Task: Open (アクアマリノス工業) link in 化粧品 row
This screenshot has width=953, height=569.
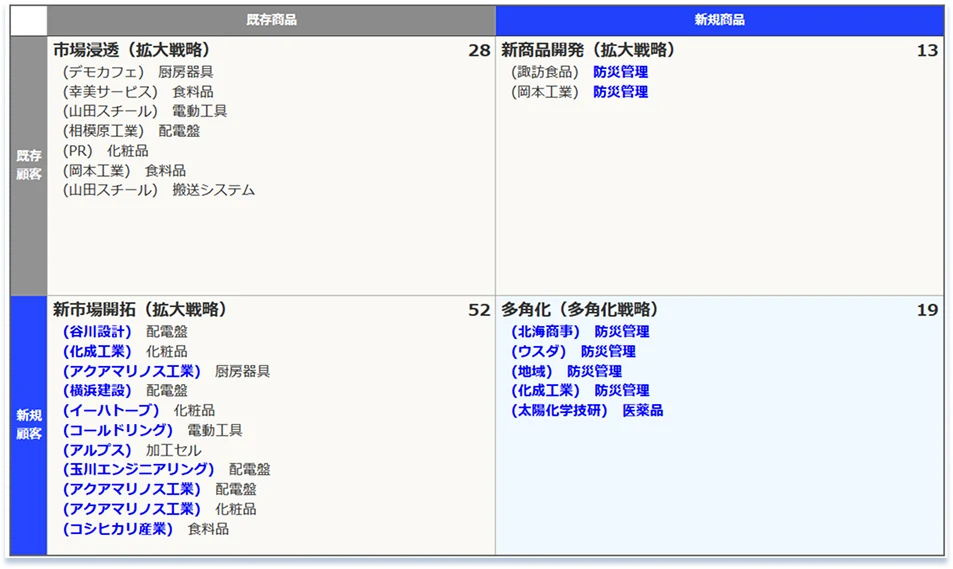Action: pyautogui.click(x=131, y=509)
